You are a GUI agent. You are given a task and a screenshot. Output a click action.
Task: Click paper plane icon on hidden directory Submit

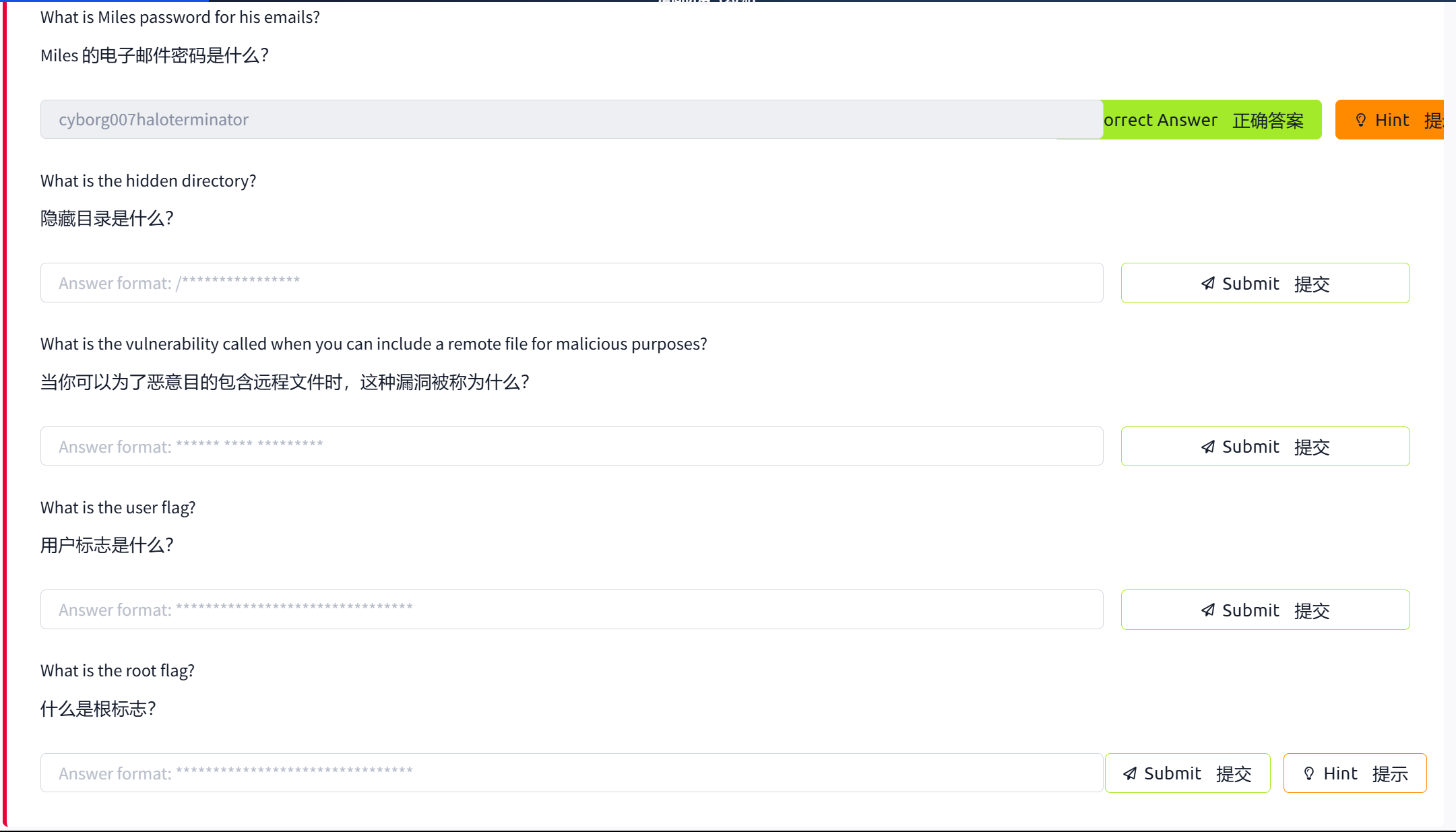pos(1207,284)
